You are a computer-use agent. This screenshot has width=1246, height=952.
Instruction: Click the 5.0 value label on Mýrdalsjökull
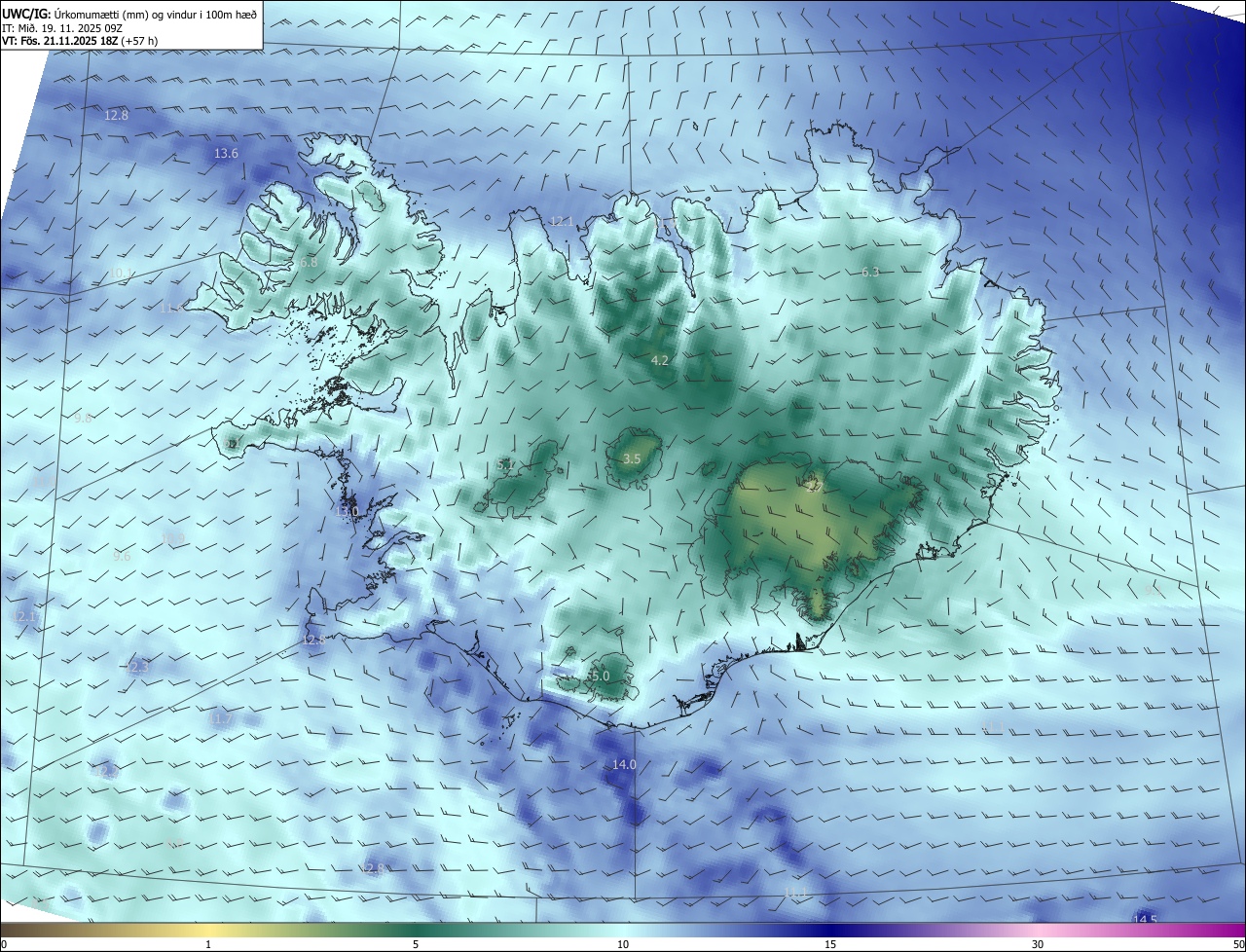tap(600, 676)
